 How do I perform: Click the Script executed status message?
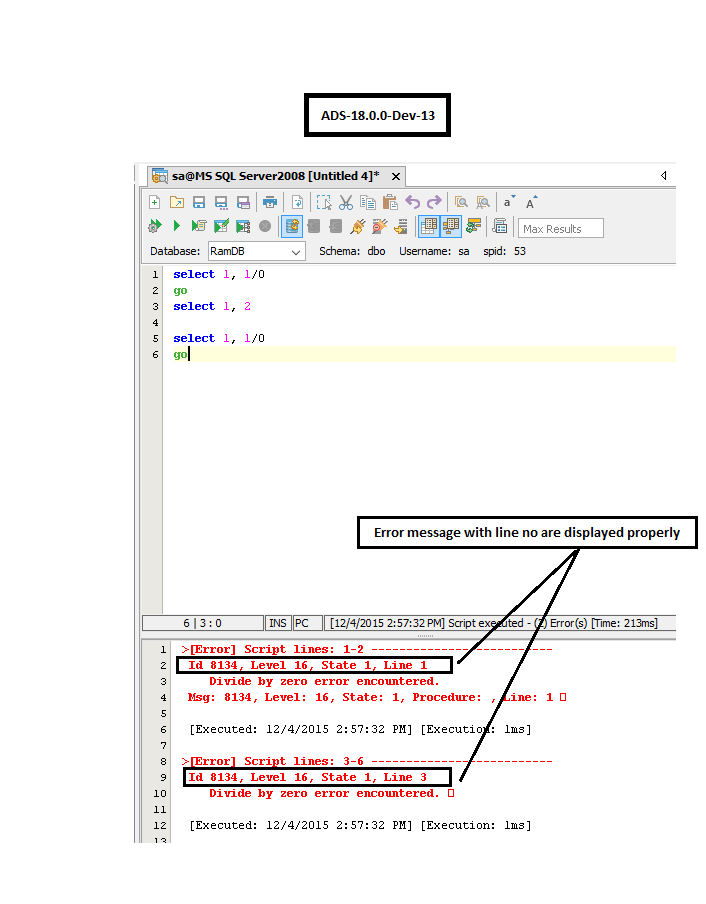[x=493, y=623]
